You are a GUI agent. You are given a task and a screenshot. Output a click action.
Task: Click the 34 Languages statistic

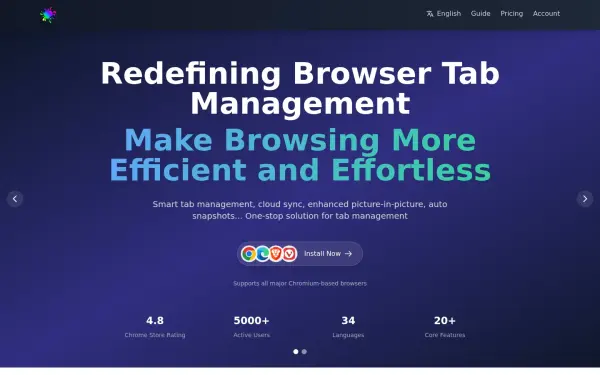point(348,326)
